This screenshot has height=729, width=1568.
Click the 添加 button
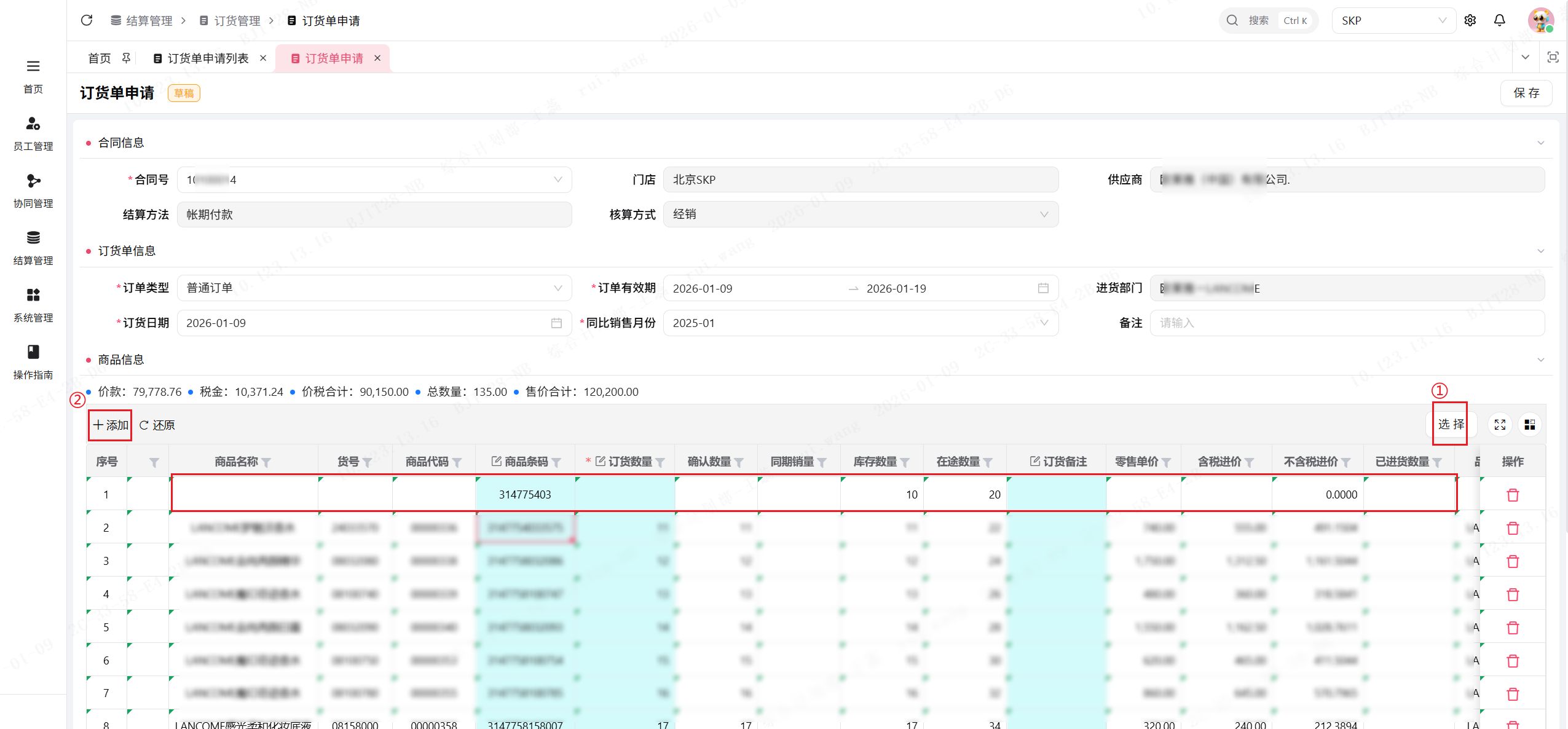(111, 425)
